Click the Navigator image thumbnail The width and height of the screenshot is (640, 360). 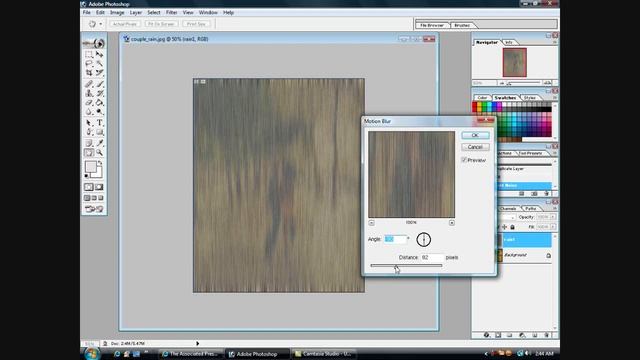514,62
